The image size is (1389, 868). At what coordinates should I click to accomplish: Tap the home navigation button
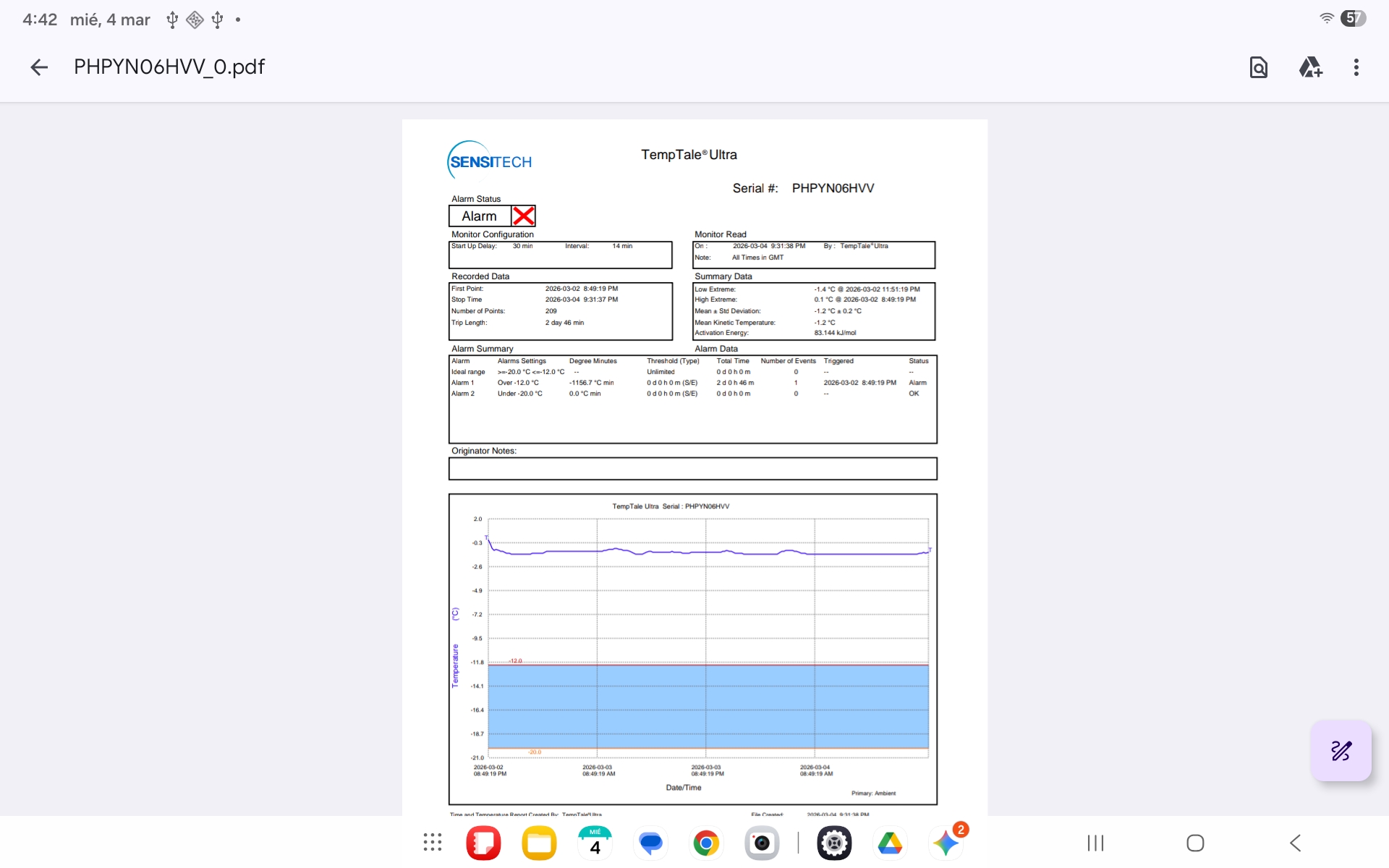[x=1195, y=843]
